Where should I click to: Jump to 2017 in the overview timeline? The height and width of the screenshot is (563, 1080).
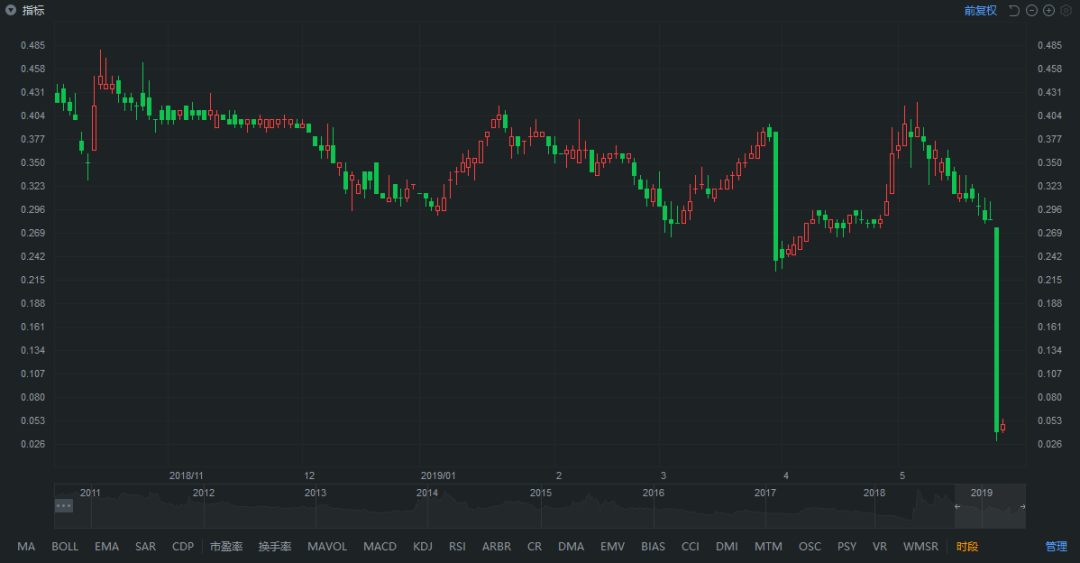point(765,493)
